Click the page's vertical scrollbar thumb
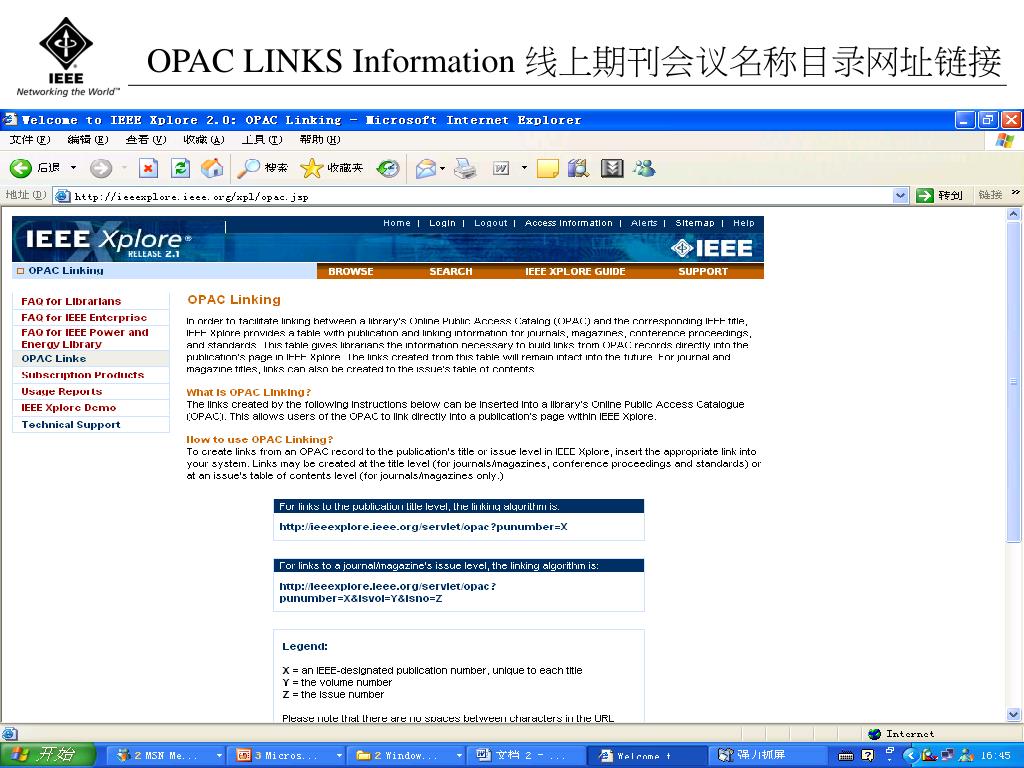Screen dimensions: 1024x768 [x=1013, y=381]
